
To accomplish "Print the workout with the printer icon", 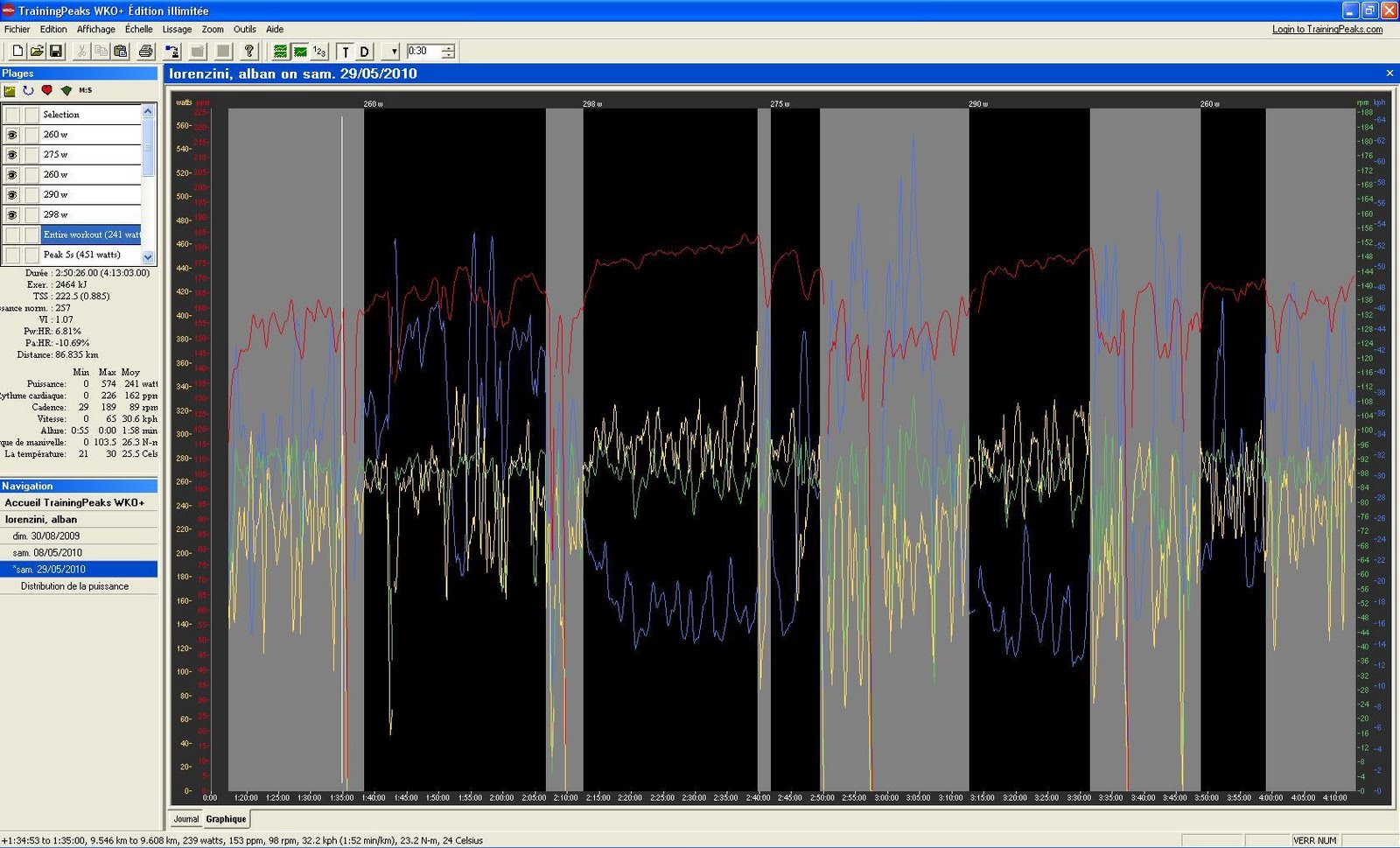I will click(x=146, y=52).
